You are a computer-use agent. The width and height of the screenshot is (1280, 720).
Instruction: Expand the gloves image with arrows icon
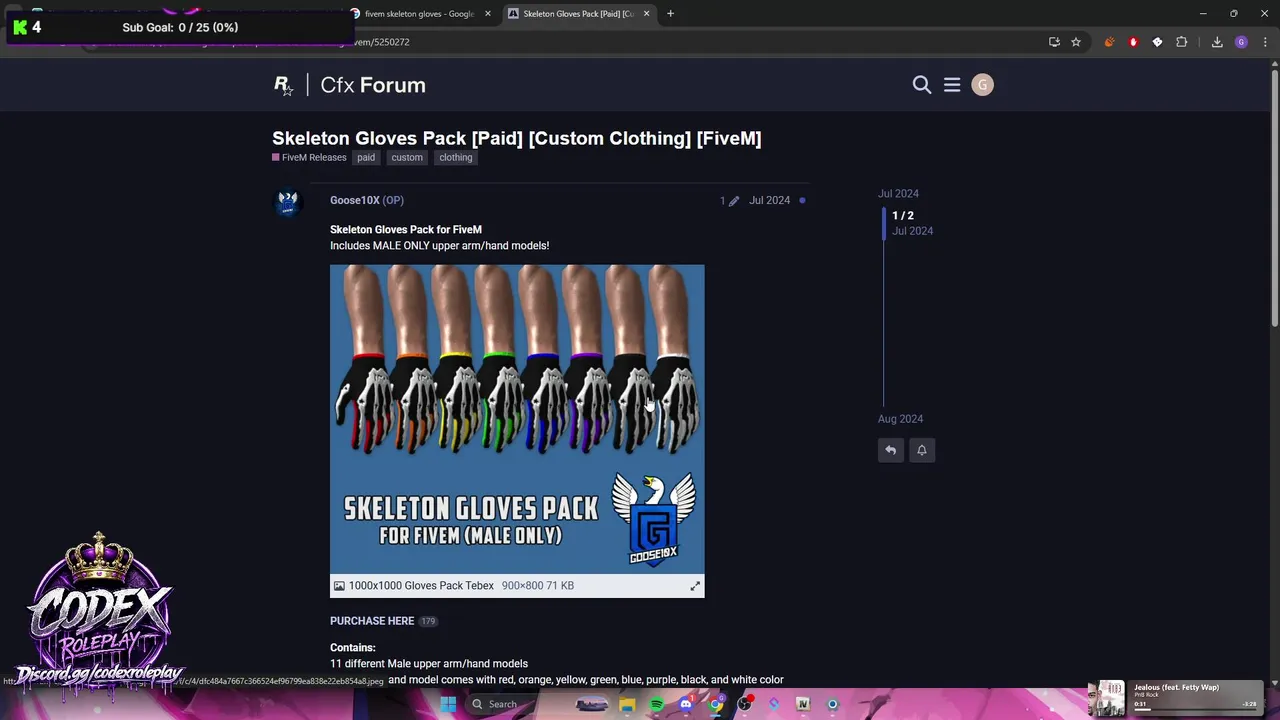[x=695, y=586]
